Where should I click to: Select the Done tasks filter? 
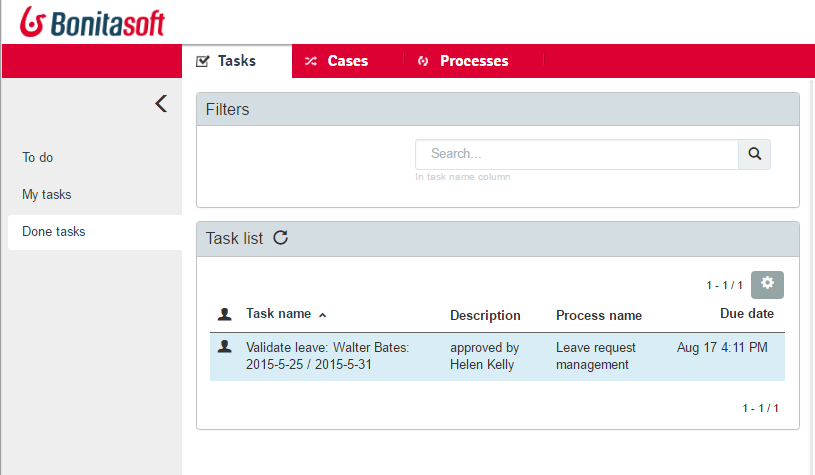[x=54, y=231]
